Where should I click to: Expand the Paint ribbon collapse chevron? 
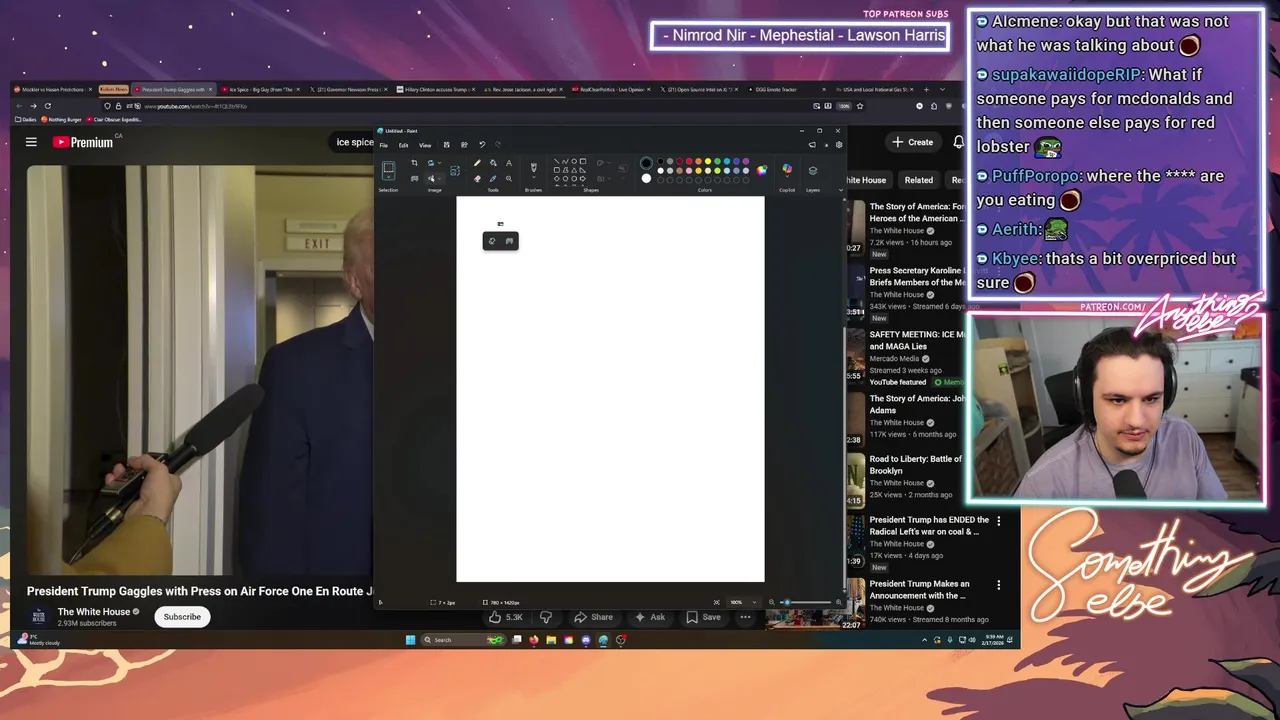pos(840,190)
